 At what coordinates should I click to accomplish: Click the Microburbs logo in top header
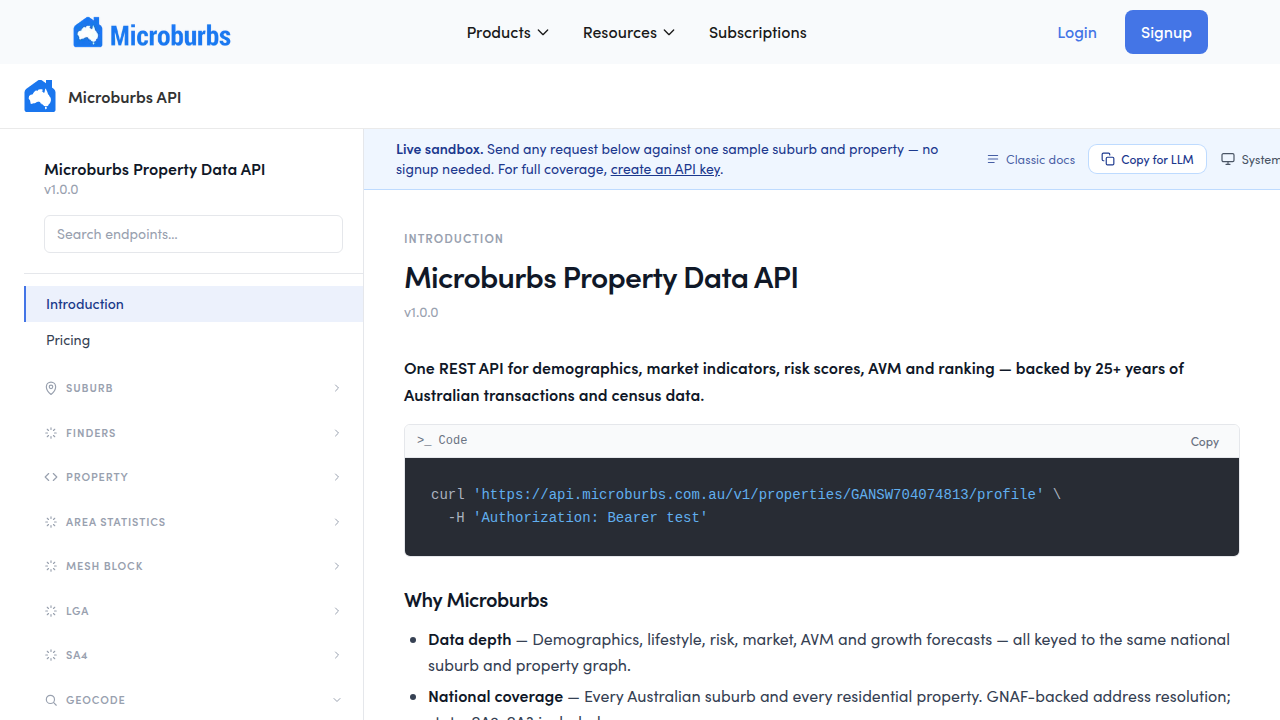click(x=152, y=33)
